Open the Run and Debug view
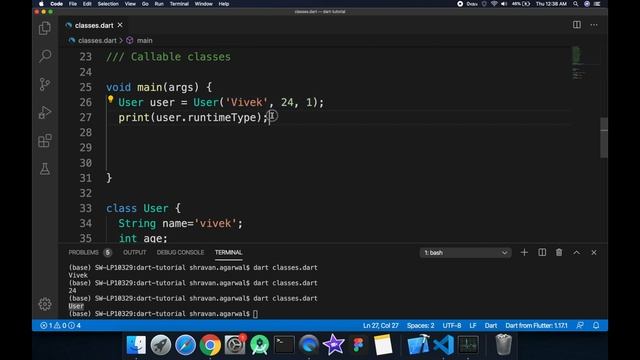The width and height of the screenshot is (640, 360). [x=45, y=112]
